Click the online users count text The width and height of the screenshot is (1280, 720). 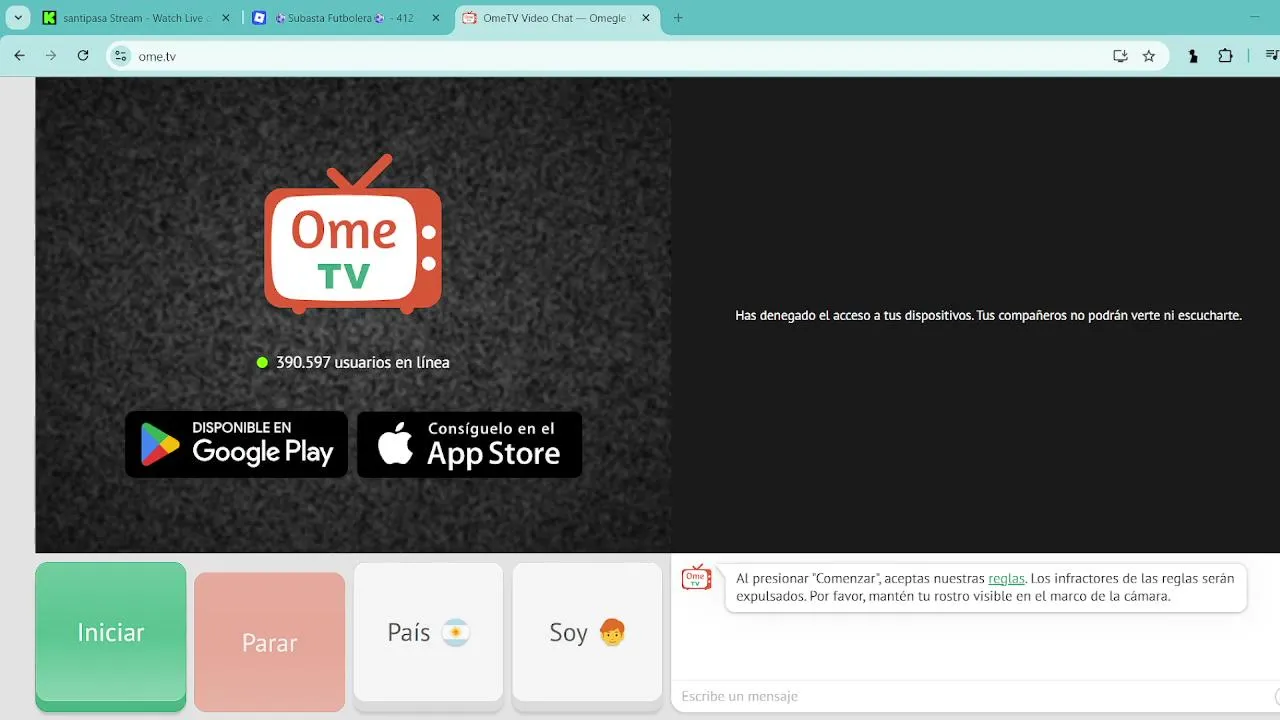(363, 362)
